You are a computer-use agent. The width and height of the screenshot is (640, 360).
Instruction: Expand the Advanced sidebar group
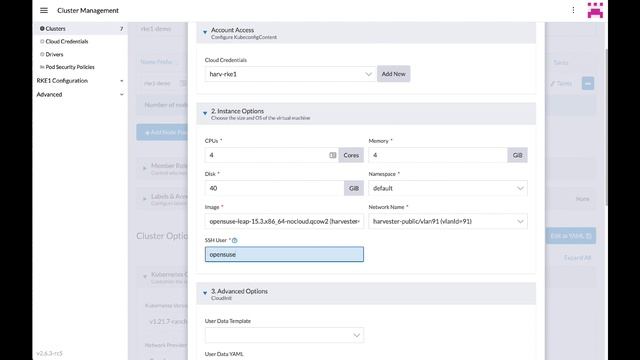[80, 94]
